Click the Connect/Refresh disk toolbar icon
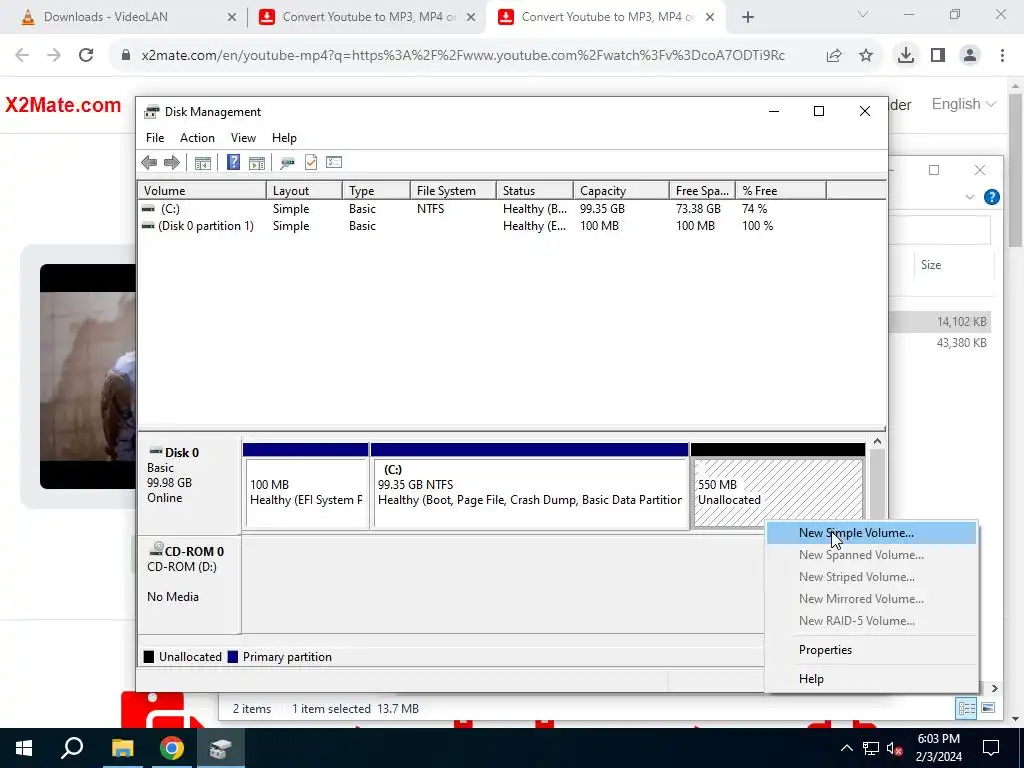The height and width of the screenshot is (768, 1024). [x=287, y=163]
